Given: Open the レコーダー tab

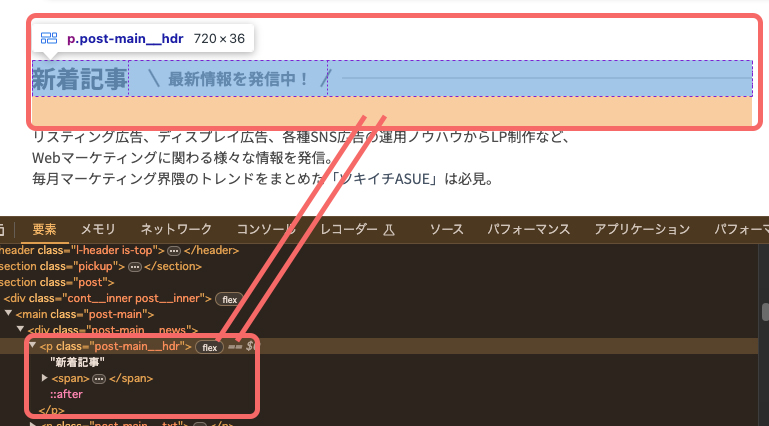Looking at the screenshot, I should pos(349,229).
